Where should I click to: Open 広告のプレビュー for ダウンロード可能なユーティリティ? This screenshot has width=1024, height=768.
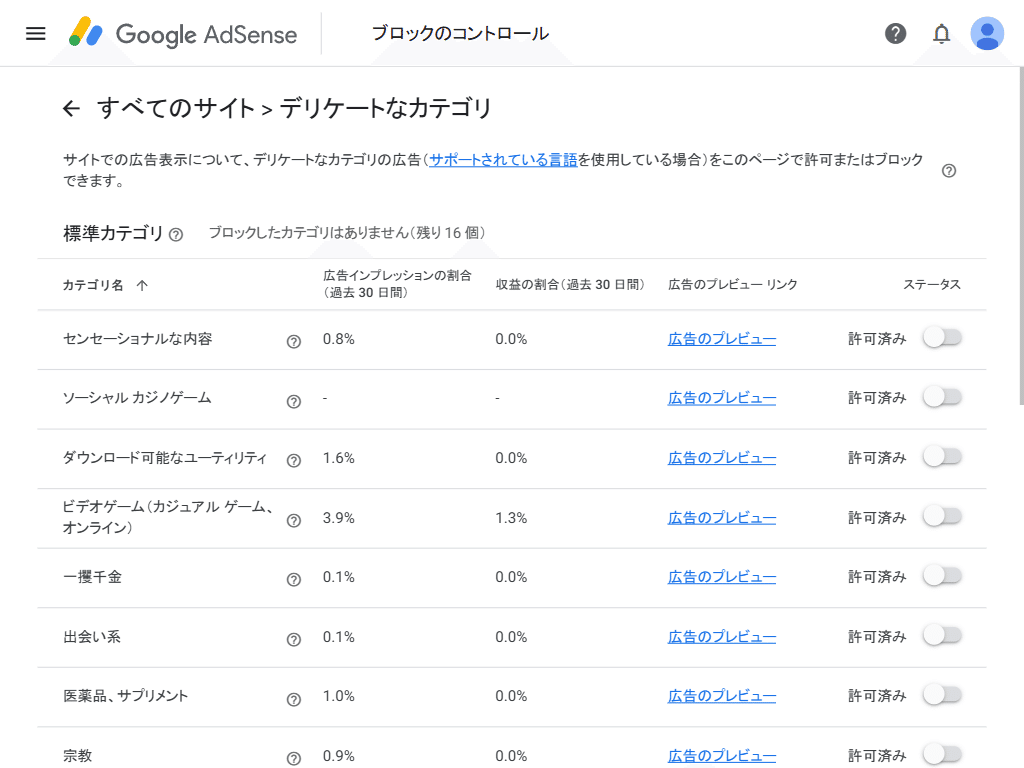pyautogui.click(x=722, y=458)
